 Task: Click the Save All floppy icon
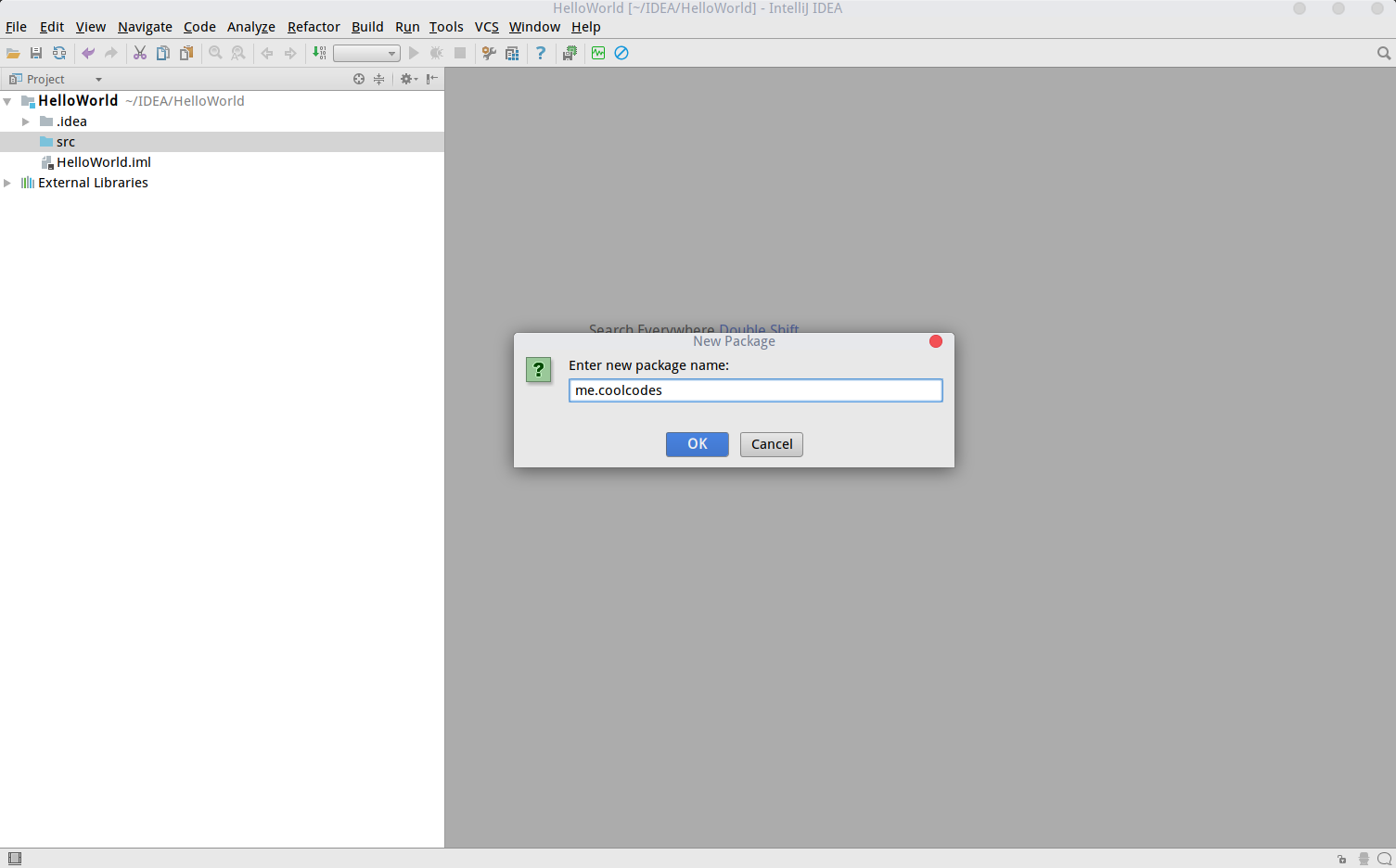36,54
